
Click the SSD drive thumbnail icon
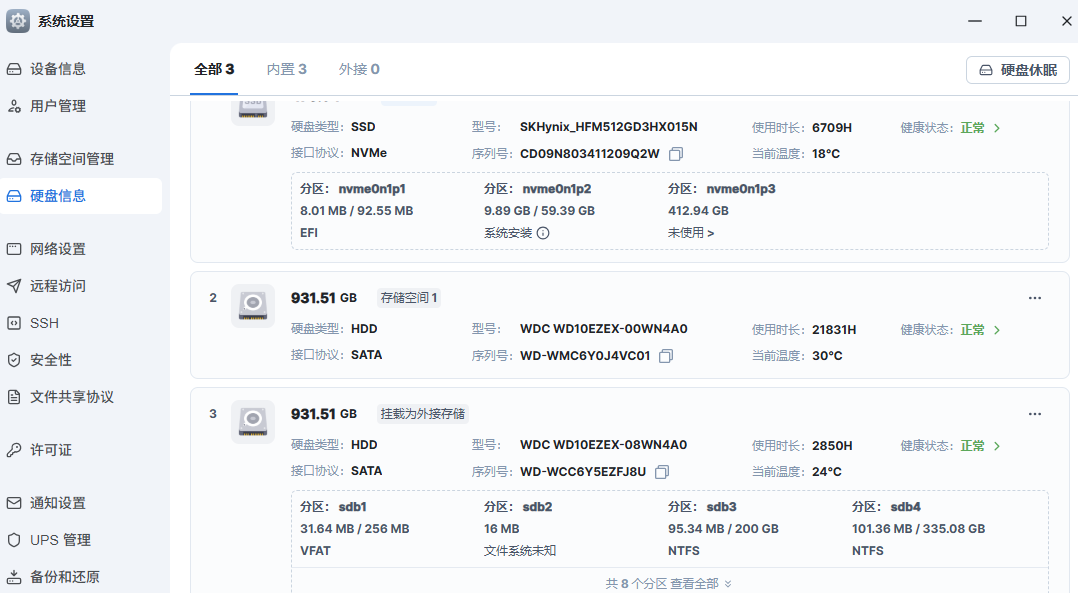253,111
